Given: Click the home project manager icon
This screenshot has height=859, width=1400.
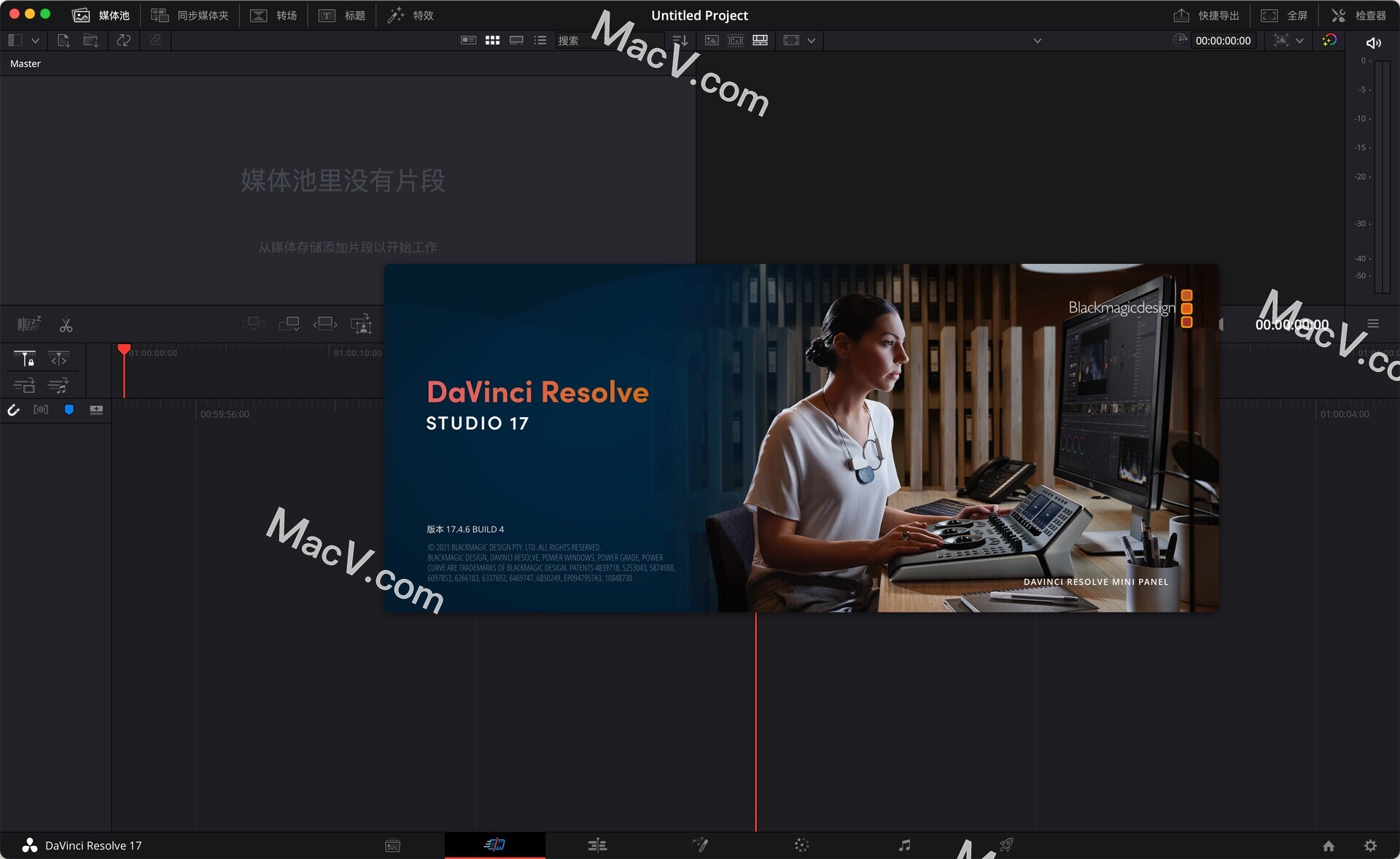Looking at the screenshot, I should [1328, 846].
